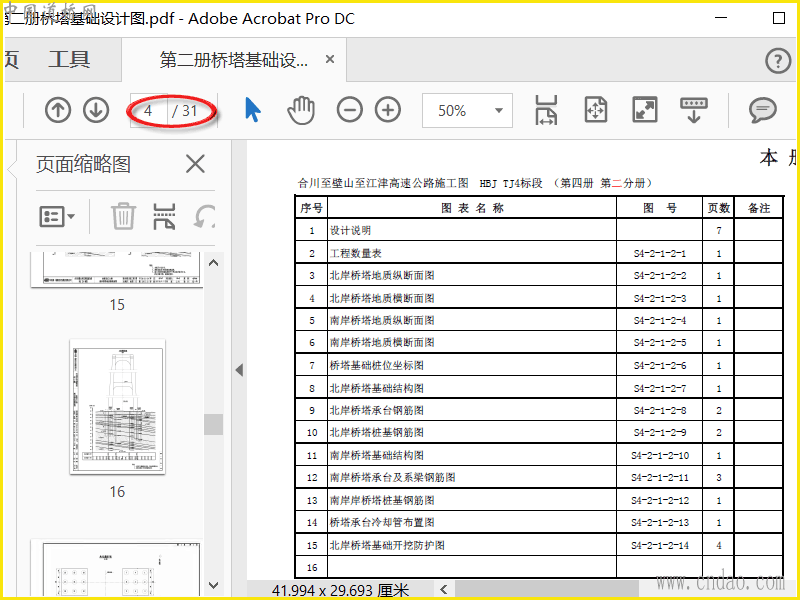800x600 pixels.
Task: Zoom out with the minus icon
Action: click(349, 110)
